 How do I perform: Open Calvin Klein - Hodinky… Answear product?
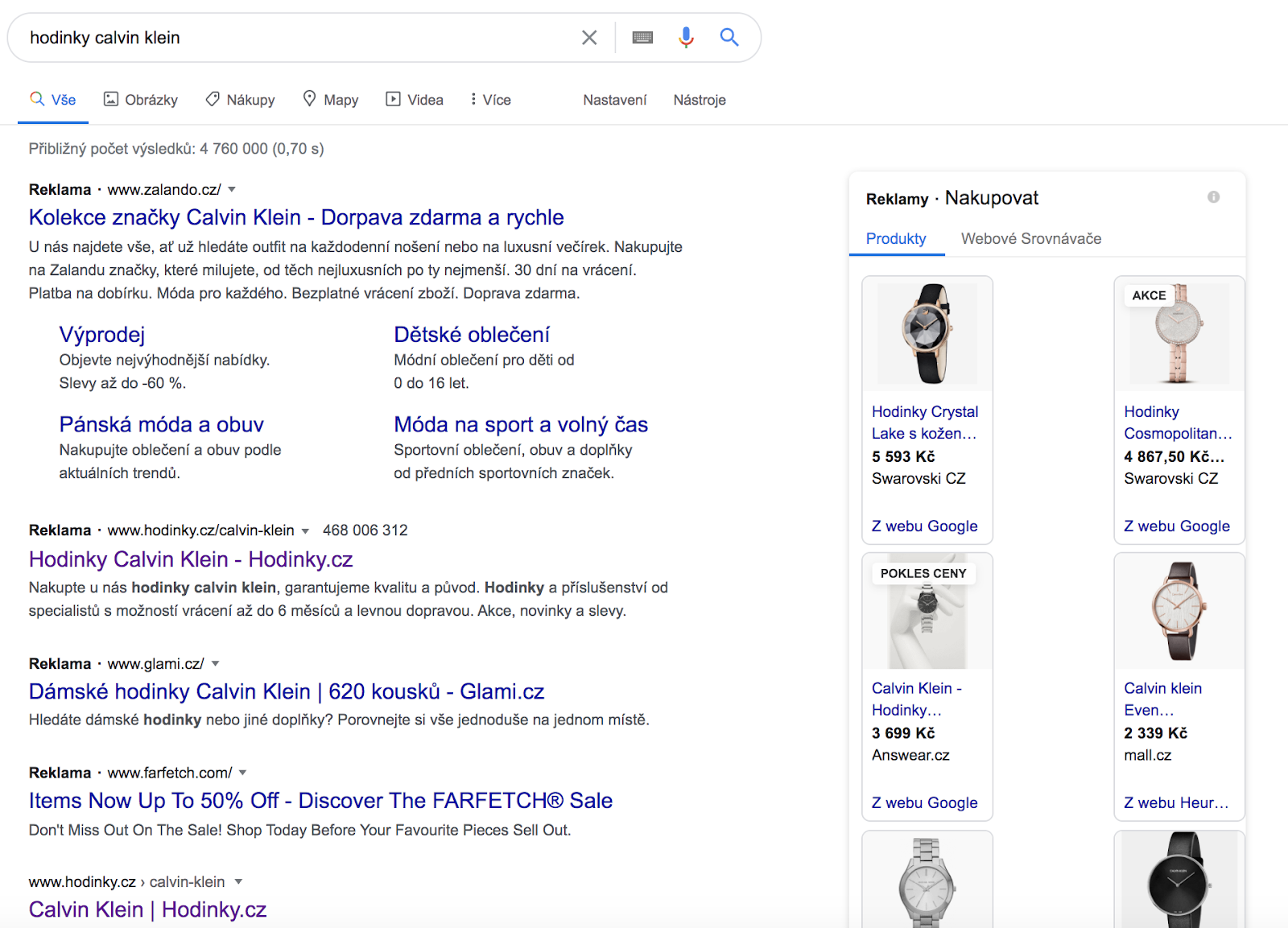click(x=917, y=699)
